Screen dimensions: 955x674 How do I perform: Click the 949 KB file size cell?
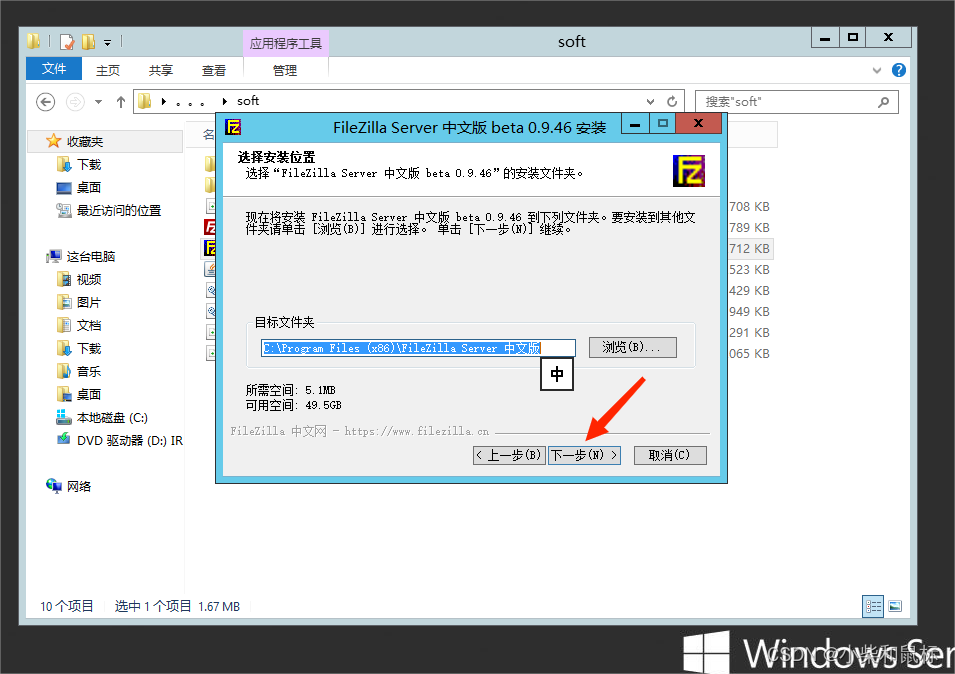tap(750, 312)
